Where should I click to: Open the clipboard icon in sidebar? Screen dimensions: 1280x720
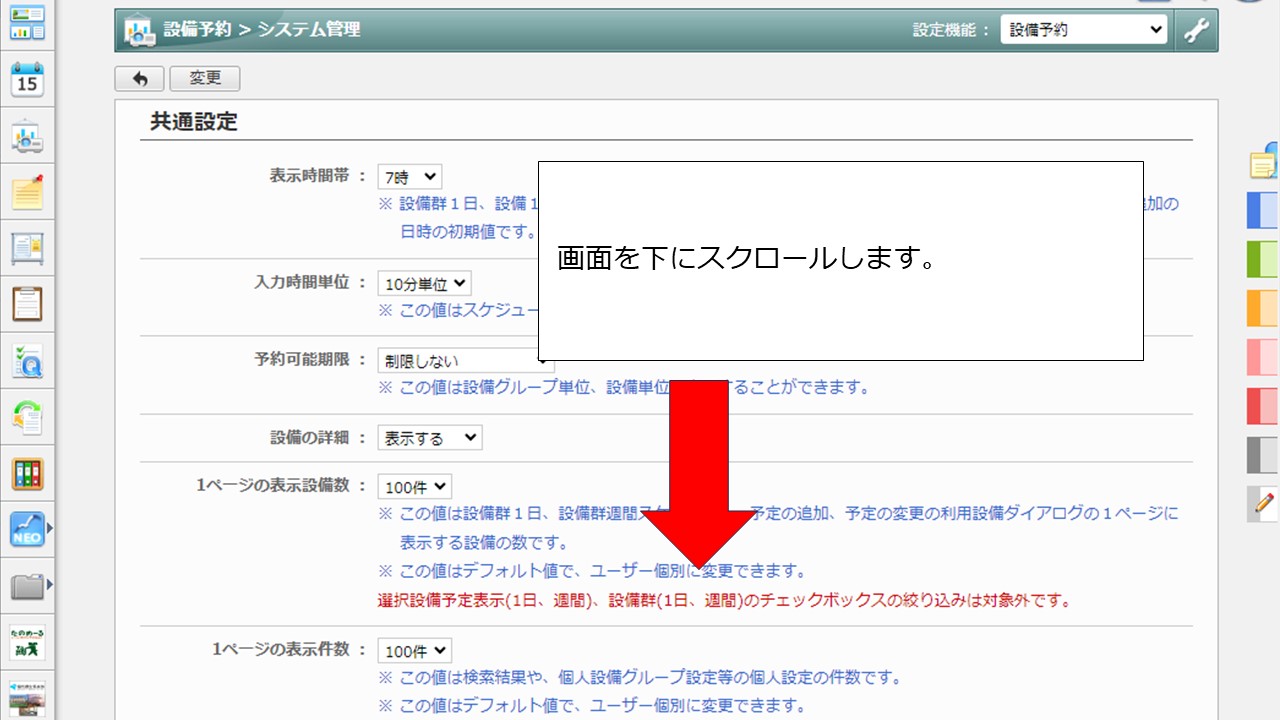point(27,302)
